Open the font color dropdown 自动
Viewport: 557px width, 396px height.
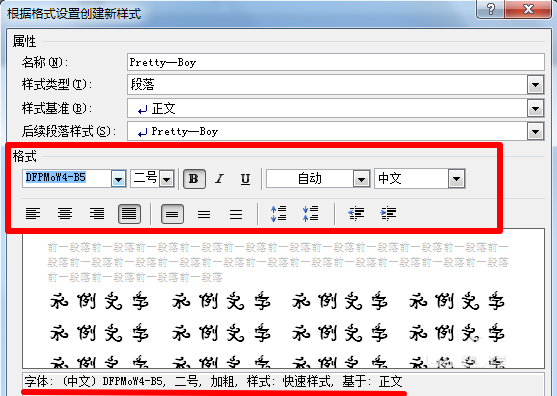pyautogui.click(x=361, y=179)
